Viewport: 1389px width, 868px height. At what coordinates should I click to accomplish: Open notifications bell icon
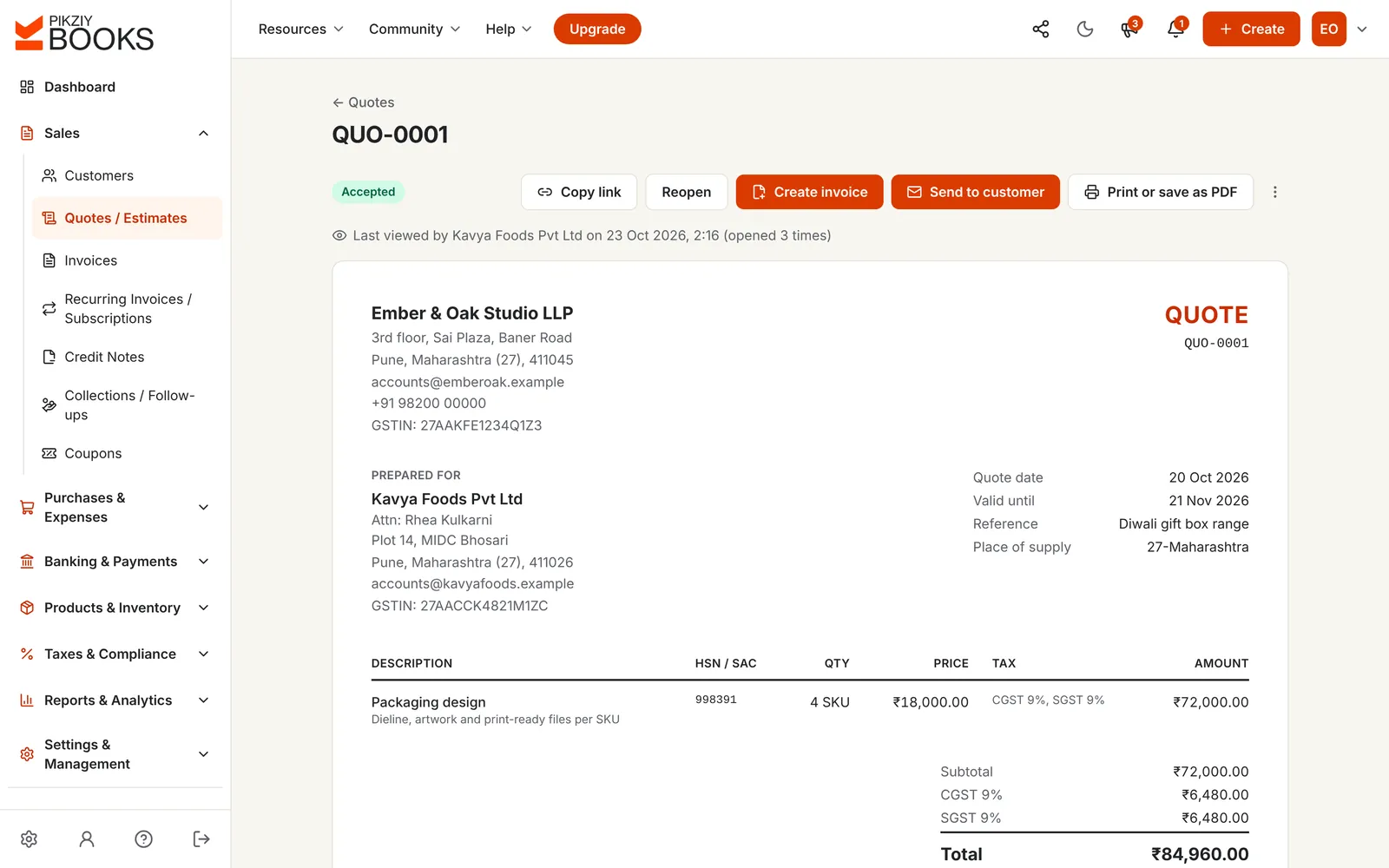(1175, 30)
